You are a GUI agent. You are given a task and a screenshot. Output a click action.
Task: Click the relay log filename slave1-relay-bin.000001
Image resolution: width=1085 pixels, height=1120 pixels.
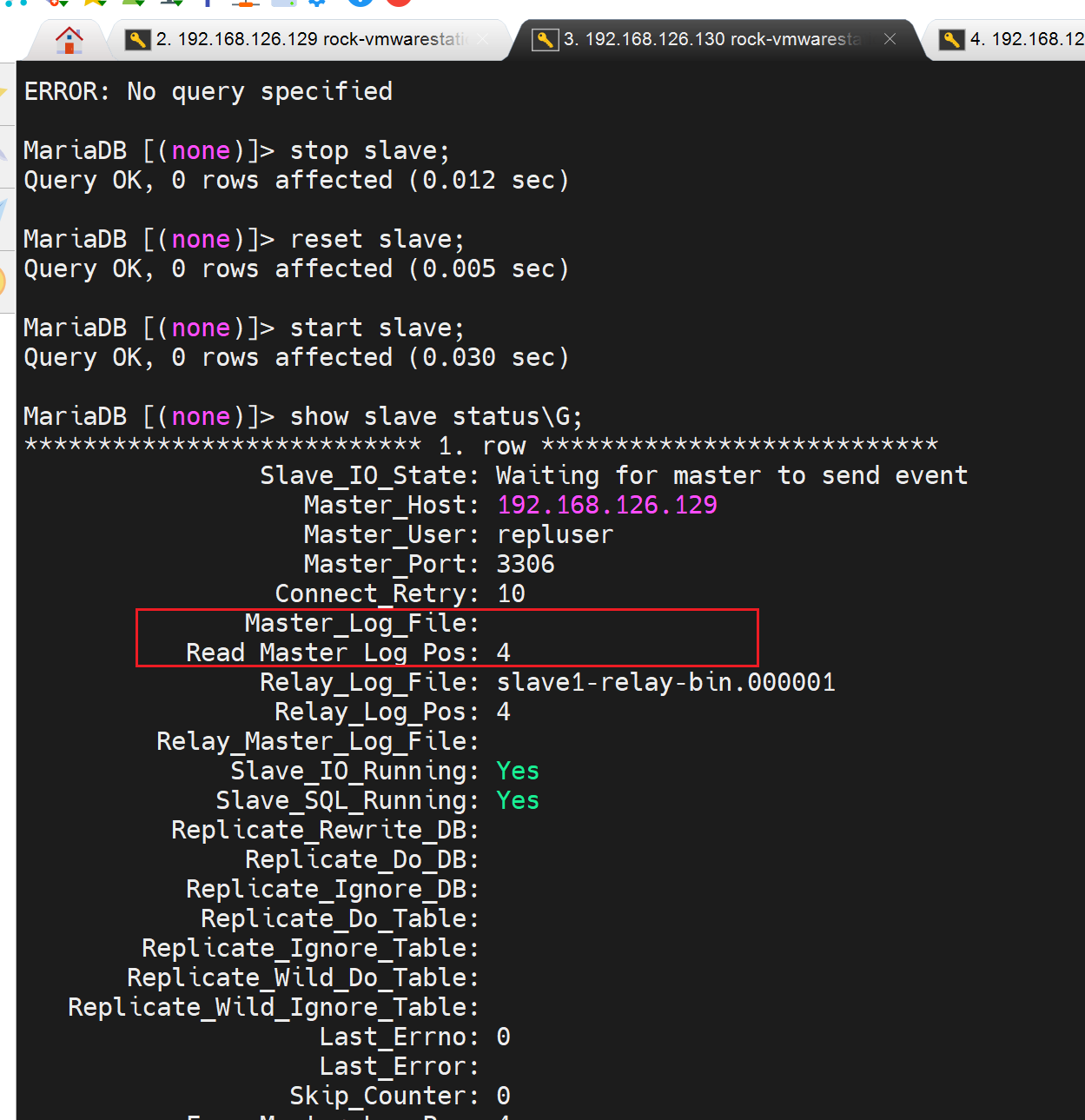tap(665, 682)
